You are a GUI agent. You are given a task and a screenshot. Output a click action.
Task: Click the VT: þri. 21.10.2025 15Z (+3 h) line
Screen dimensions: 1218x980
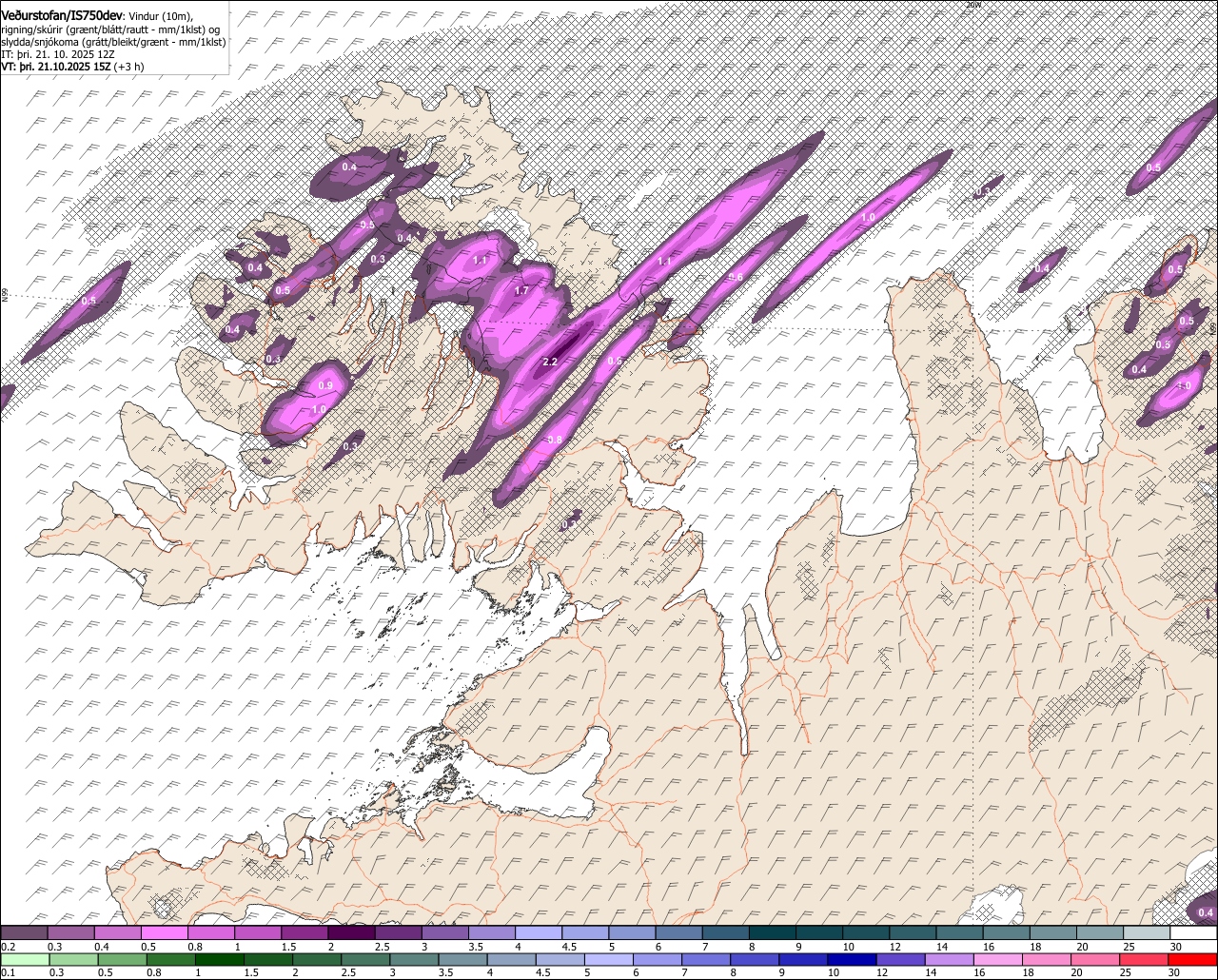tap(73, 67)
